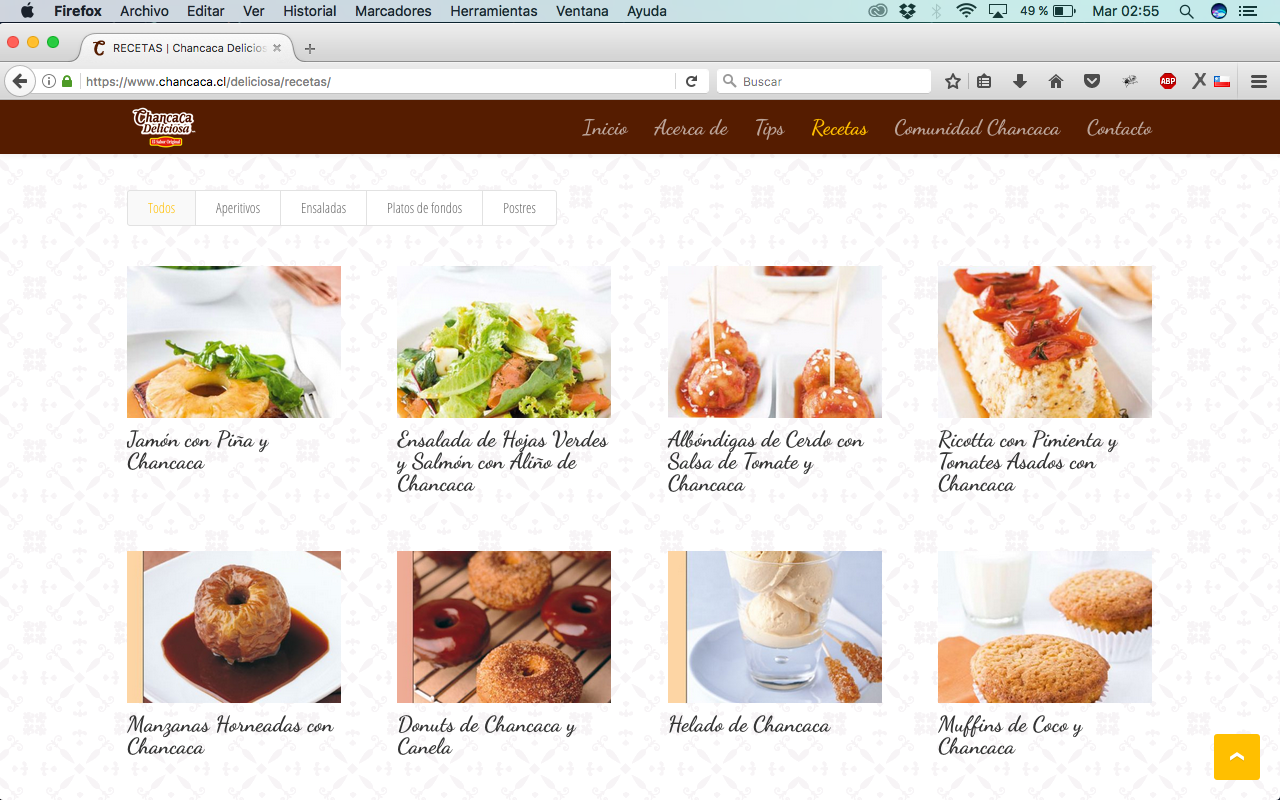Bookmark this page with the star icon
The height and width of the screenshot is (800, 1280).
point(953,81)
